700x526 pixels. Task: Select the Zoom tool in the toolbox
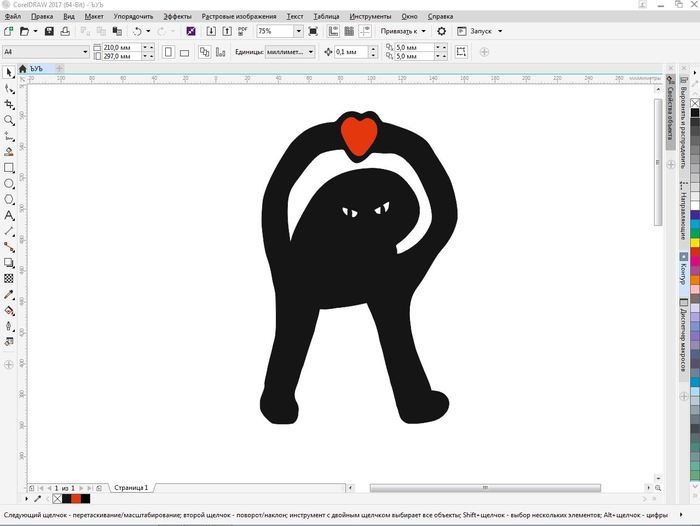click(x=9, y=120)
